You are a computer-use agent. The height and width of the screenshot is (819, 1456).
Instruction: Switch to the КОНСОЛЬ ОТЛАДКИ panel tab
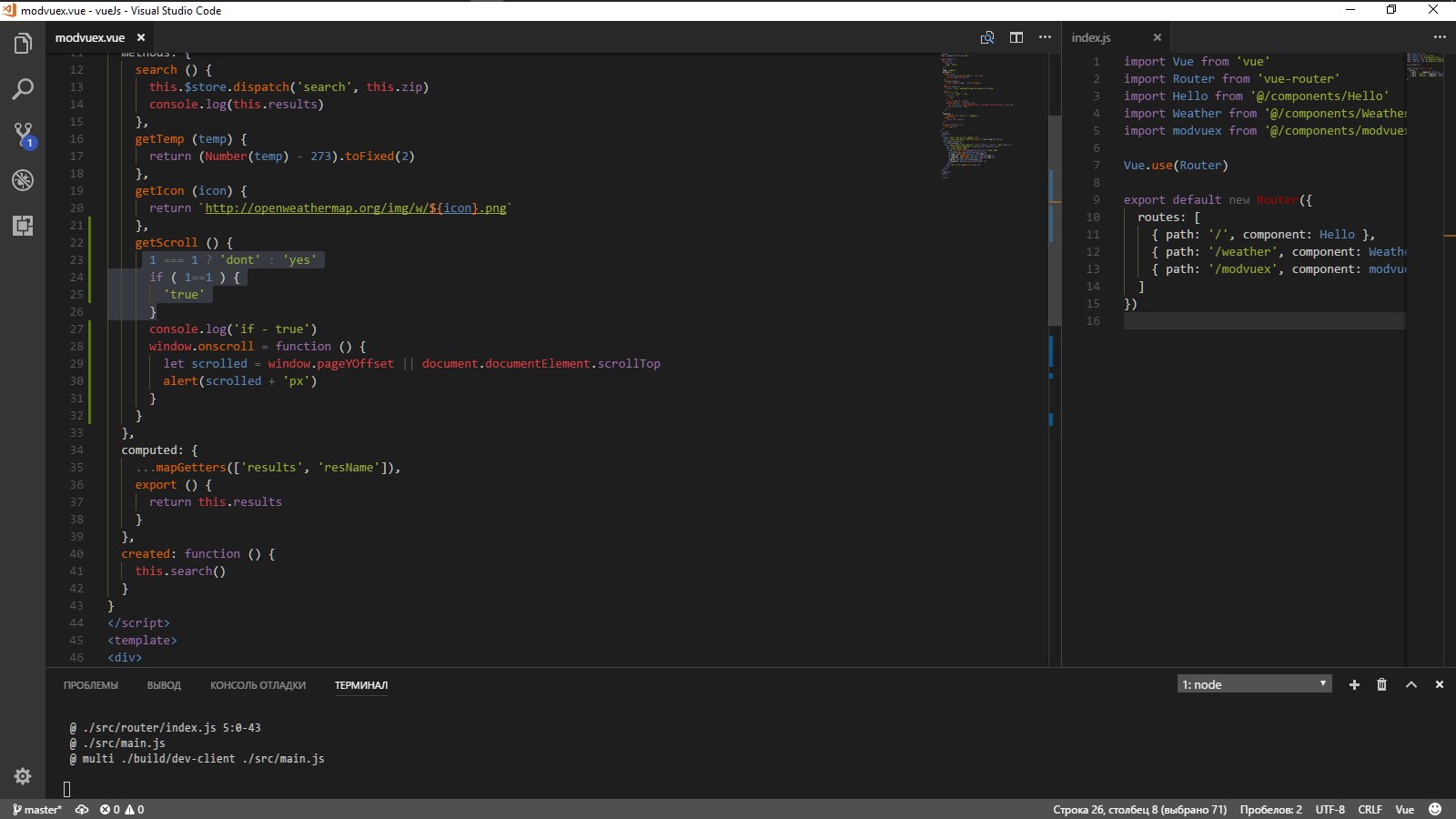[x=258, y=685]
